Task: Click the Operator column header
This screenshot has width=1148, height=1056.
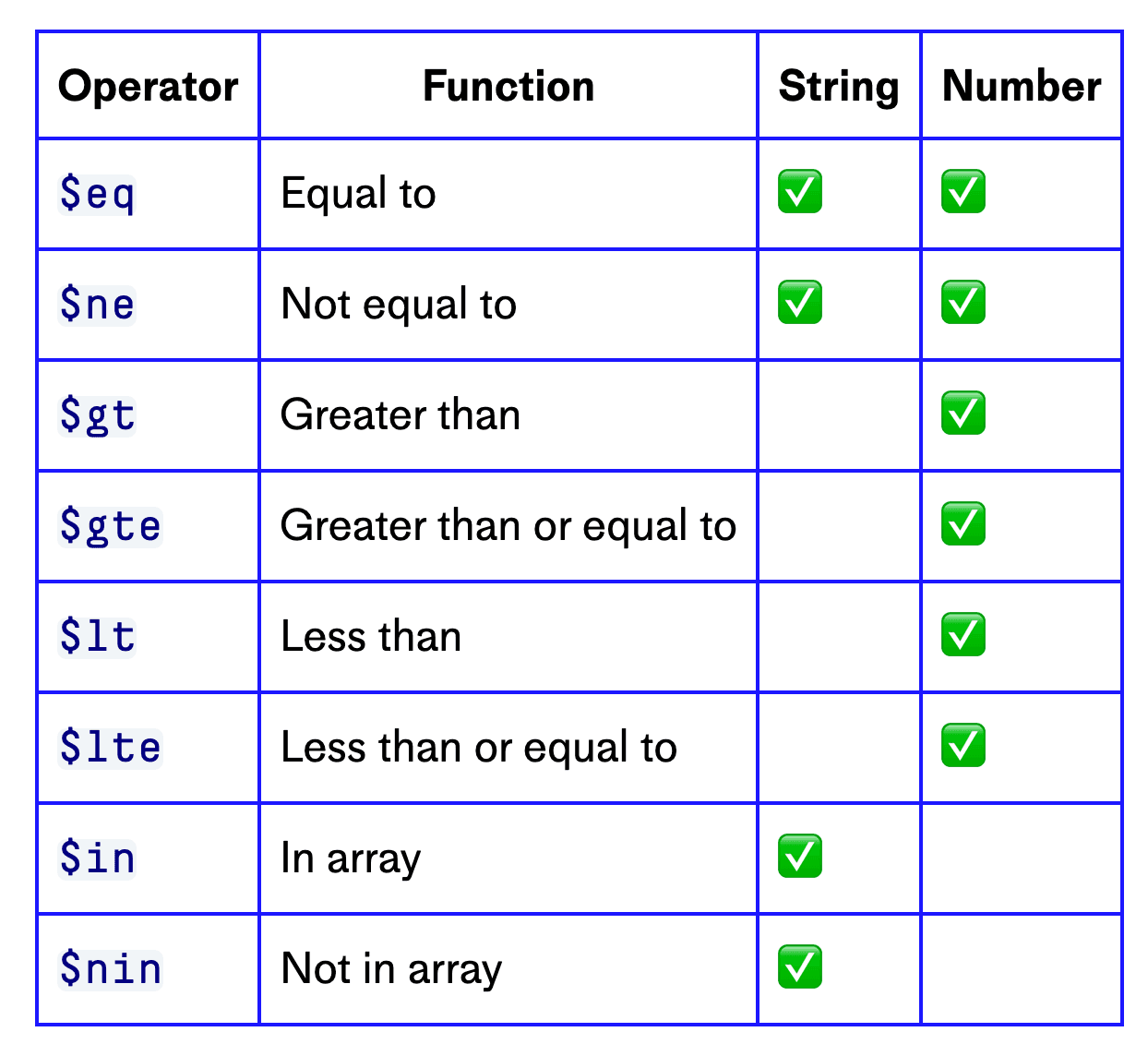Action: (x=148, y=87)
